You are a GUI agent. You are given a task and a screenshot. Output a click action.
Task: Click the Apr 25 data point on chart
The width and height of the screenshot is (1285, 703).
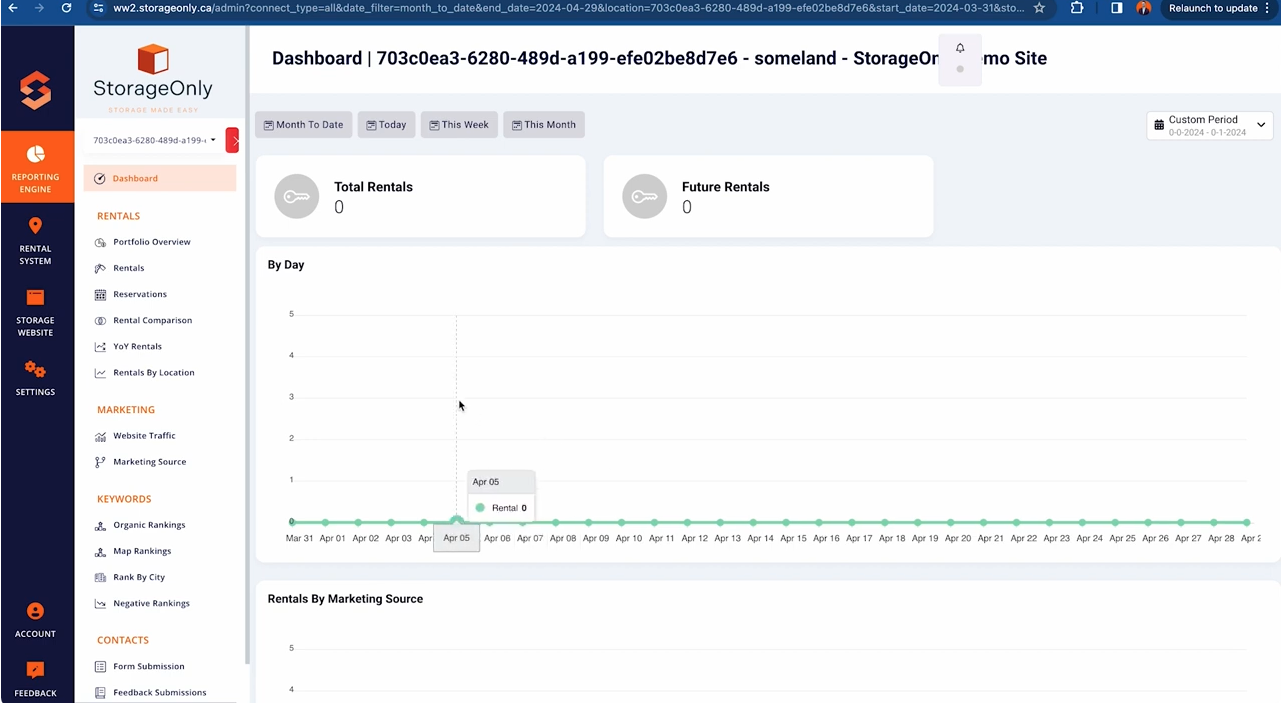click(1115, 522)
